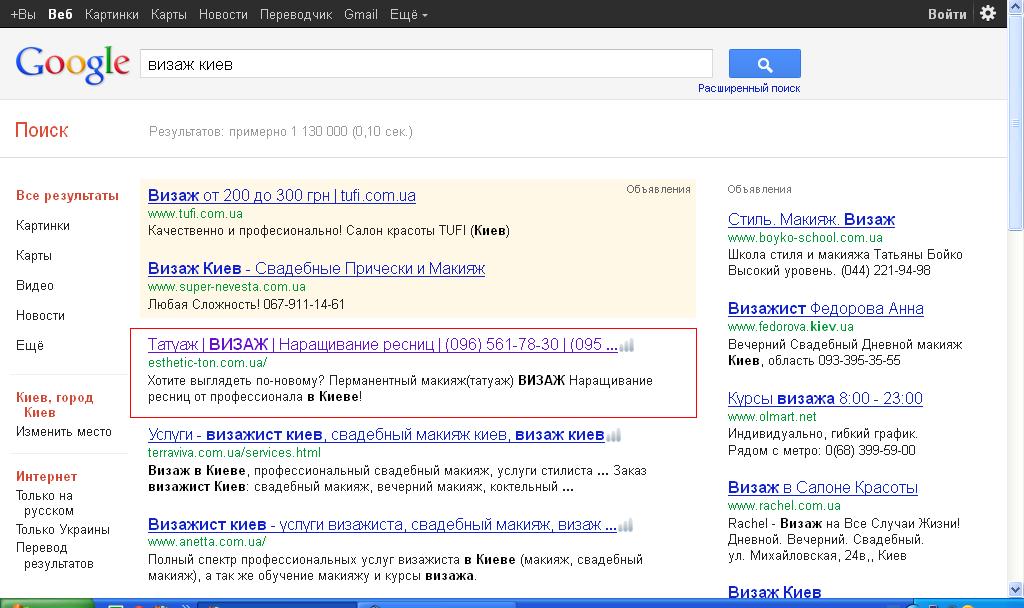Image resolution: width=1024 pixels, height=608 pixels.
Task: Click the results count text
Action: click(281, 131)
